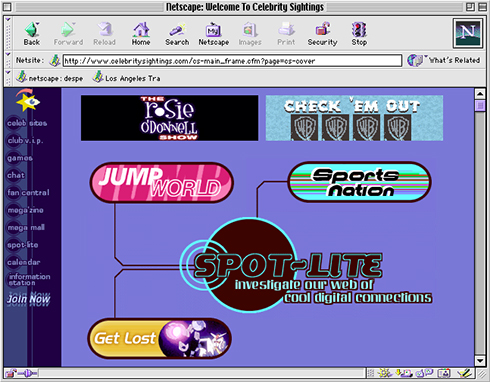This screenshot has width=490, height=382.
Task: Collapse the Netsite location toolbar handle
Action: click(8, 60)
